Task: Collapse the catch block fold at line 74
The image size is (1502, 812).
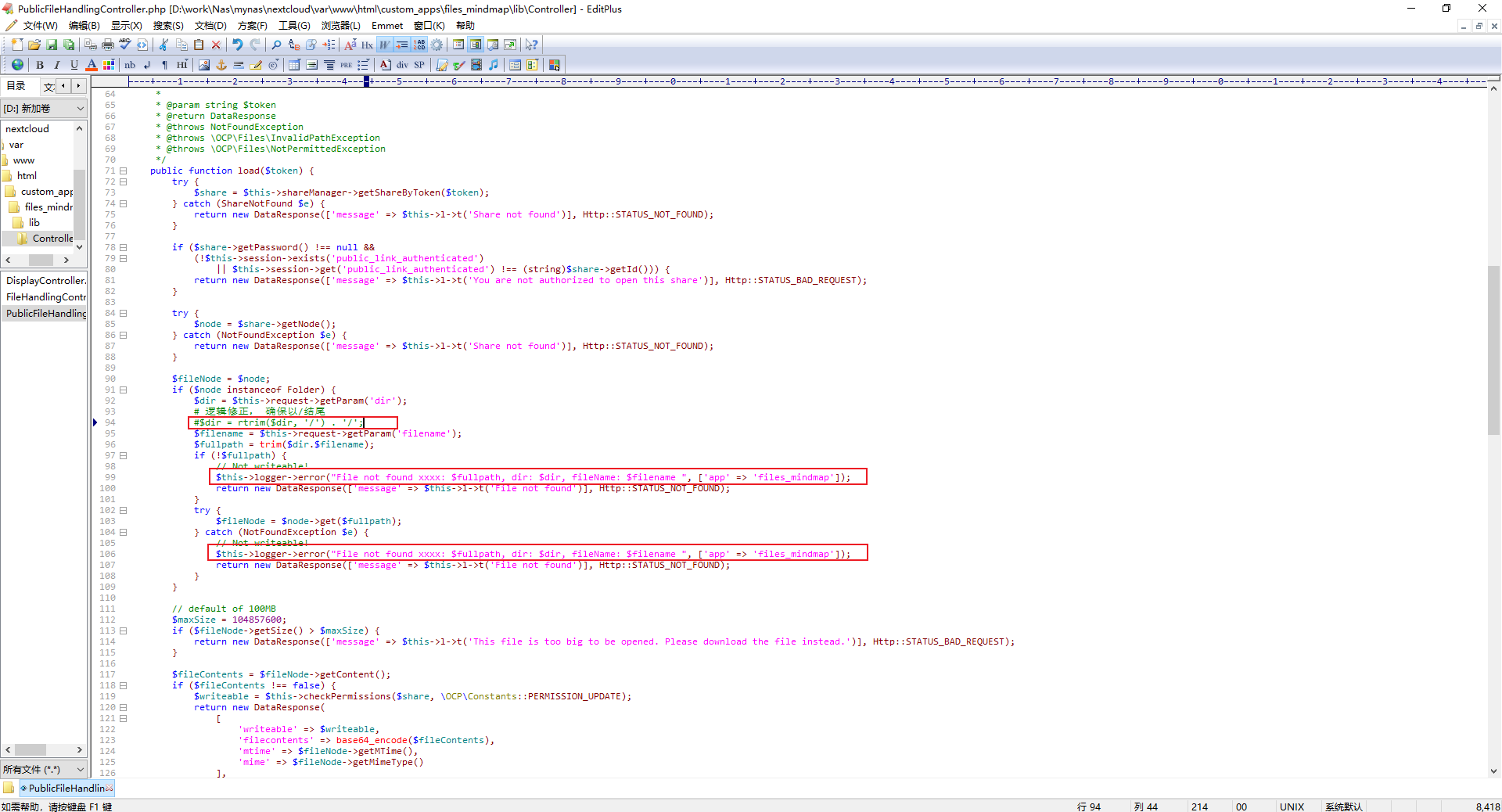Action: tap(123, 203)
